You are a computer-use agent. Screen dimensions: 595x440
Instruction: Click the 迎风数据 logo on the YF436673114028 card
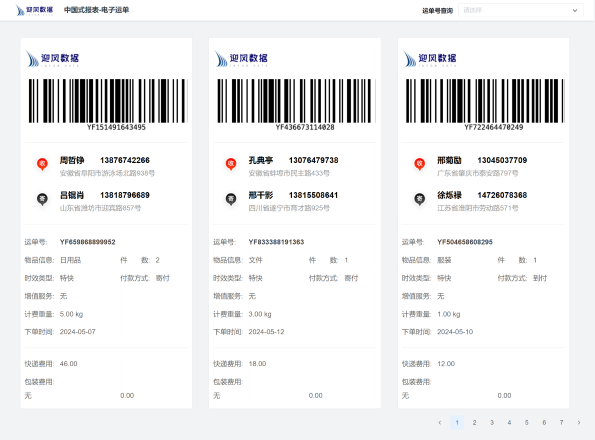(x=241, y=59)
